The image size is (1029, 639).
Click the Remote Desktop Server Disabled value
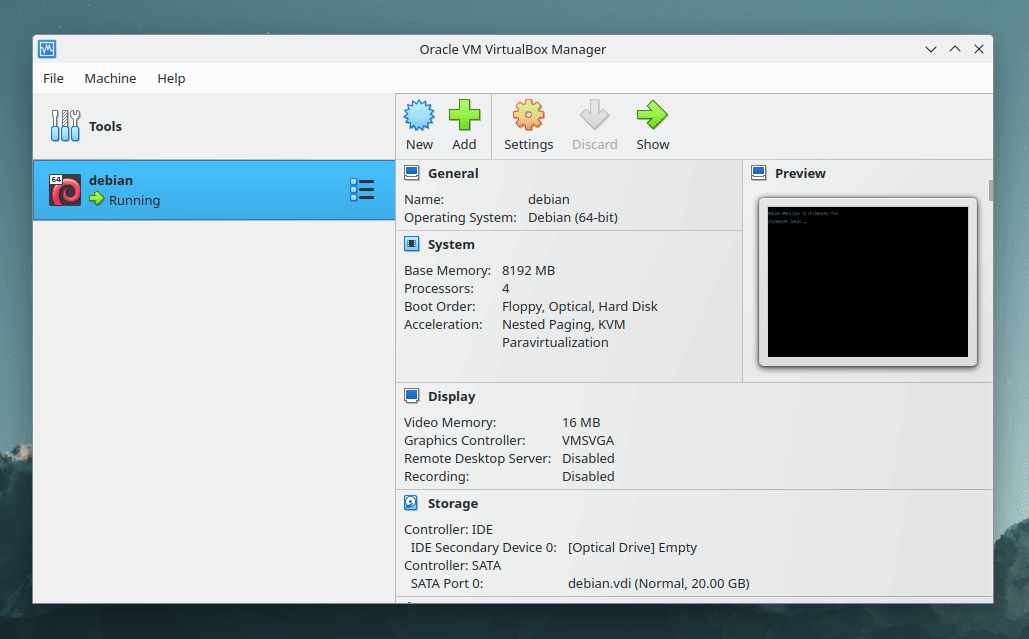(588, 459)
